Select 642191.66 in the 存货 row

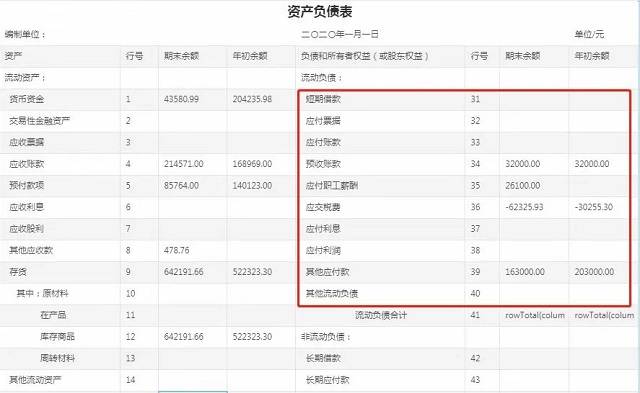[x=184, y=272]
